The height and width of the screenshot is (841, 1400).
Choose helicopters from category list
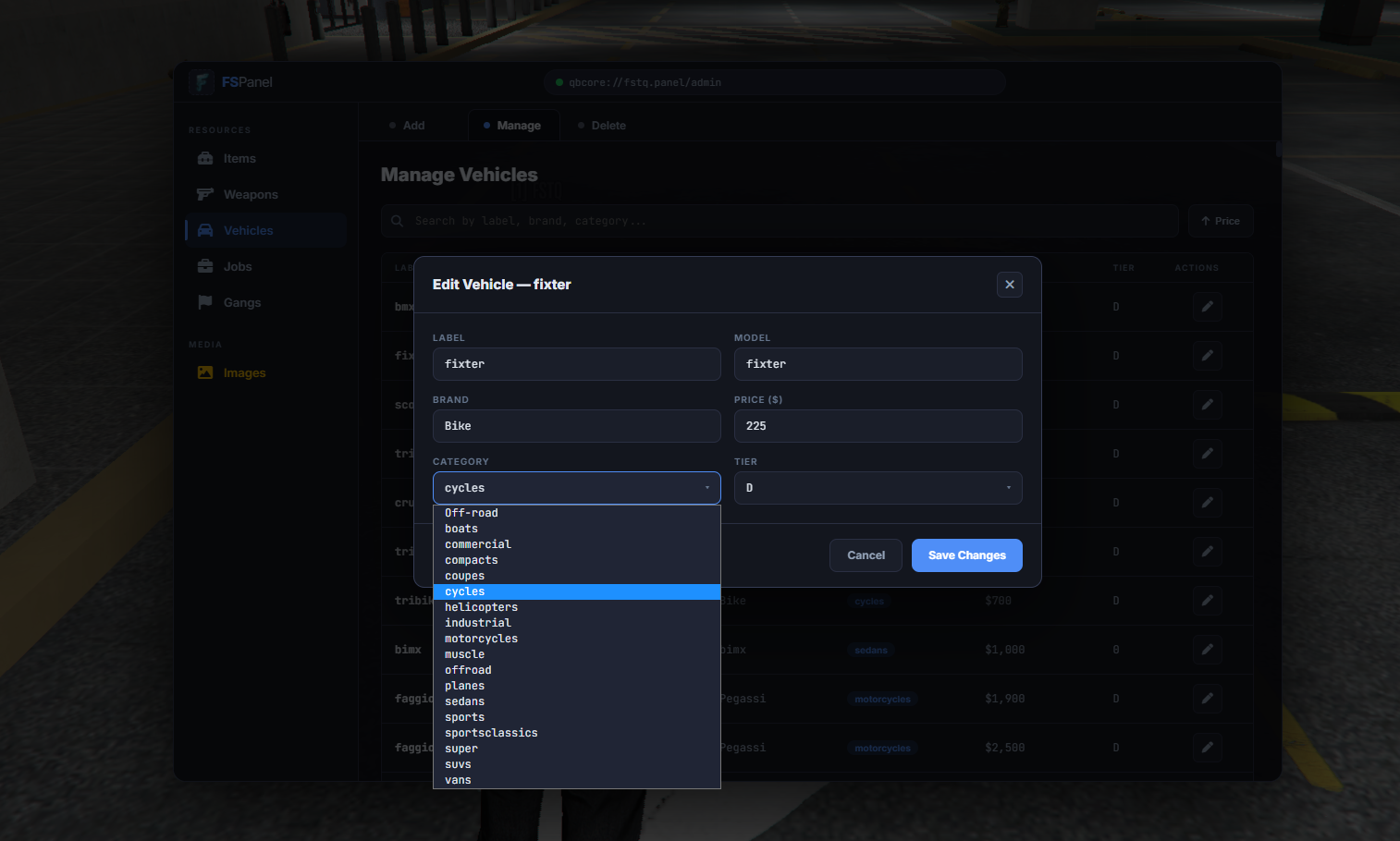click(577, 607)
